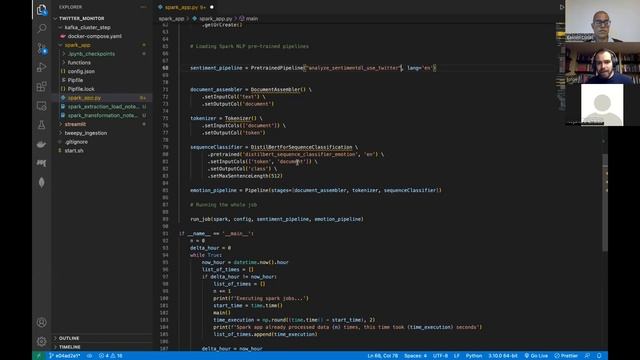
Task: Open spark_extraction_load notebook file
Action: (103, 107)
